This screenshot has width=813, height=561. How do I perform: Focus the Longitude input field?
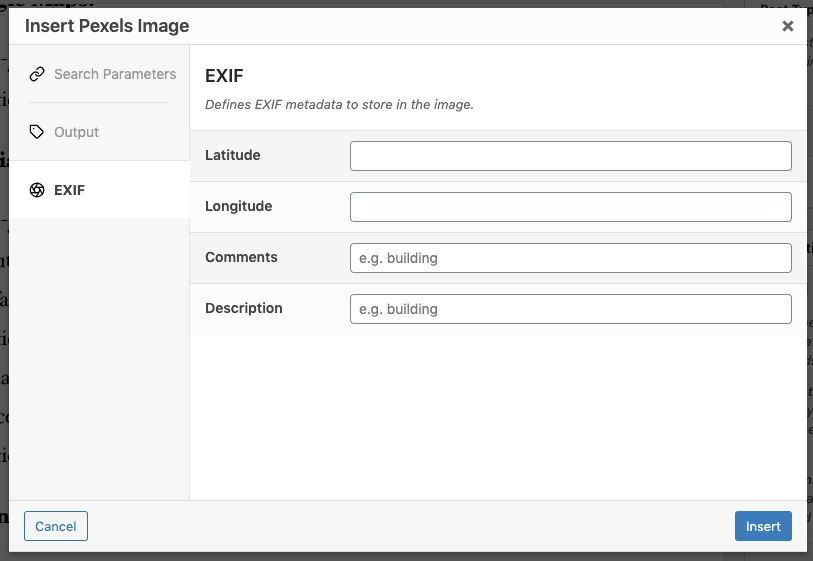pos(570,207)
